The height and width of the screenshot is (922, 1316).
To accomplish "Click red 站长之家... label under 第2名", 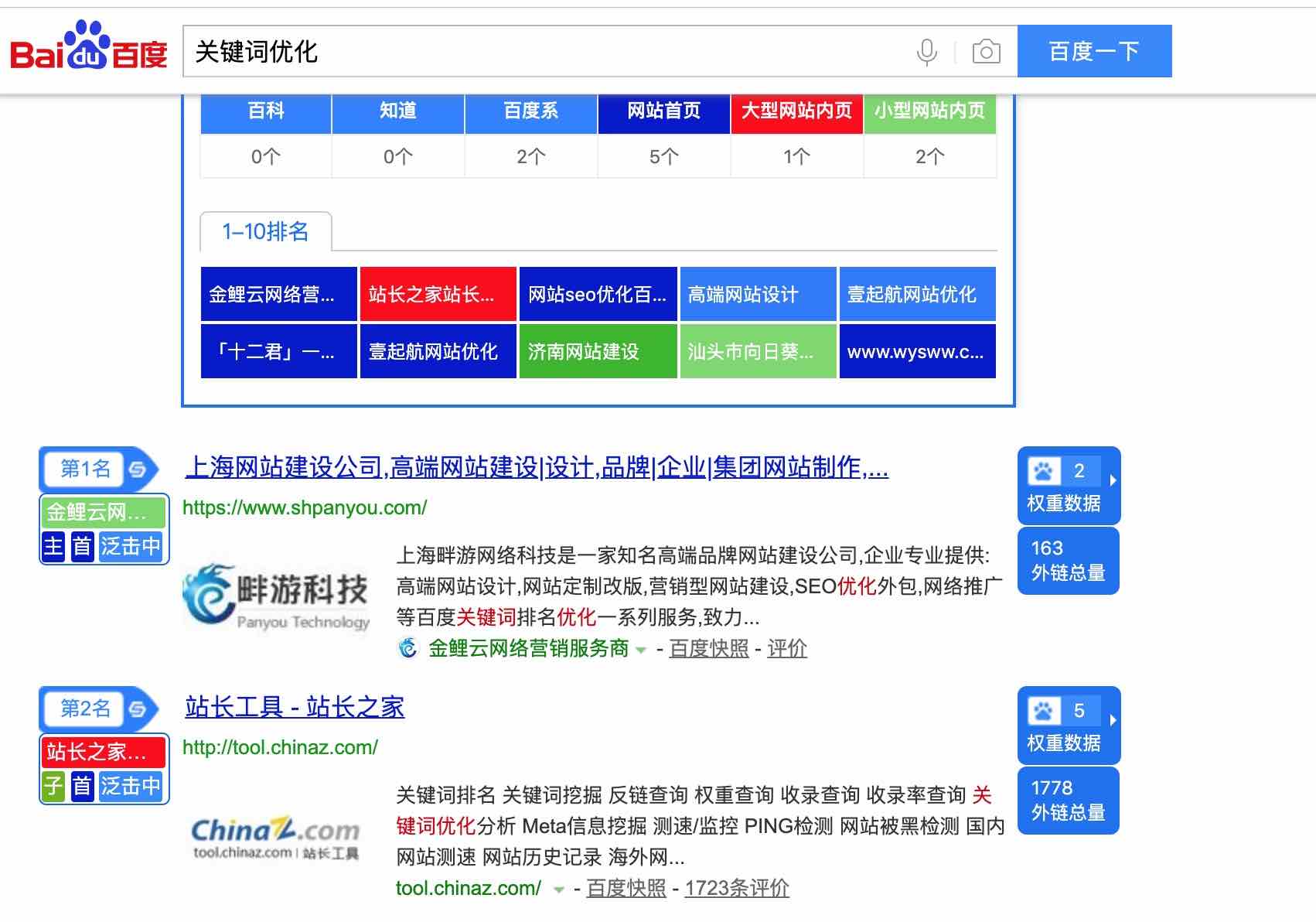I will [104, 752].
